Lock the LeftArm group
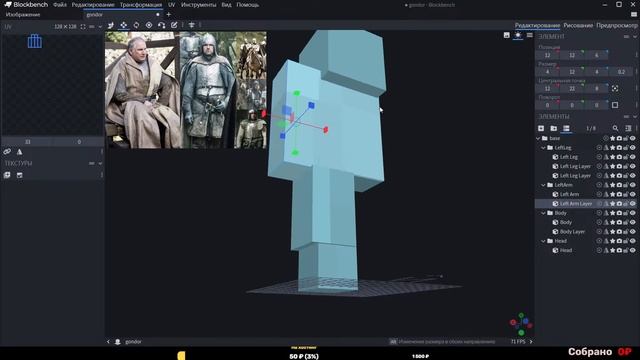Screen dimensions: 640x360 click(626, 185)
